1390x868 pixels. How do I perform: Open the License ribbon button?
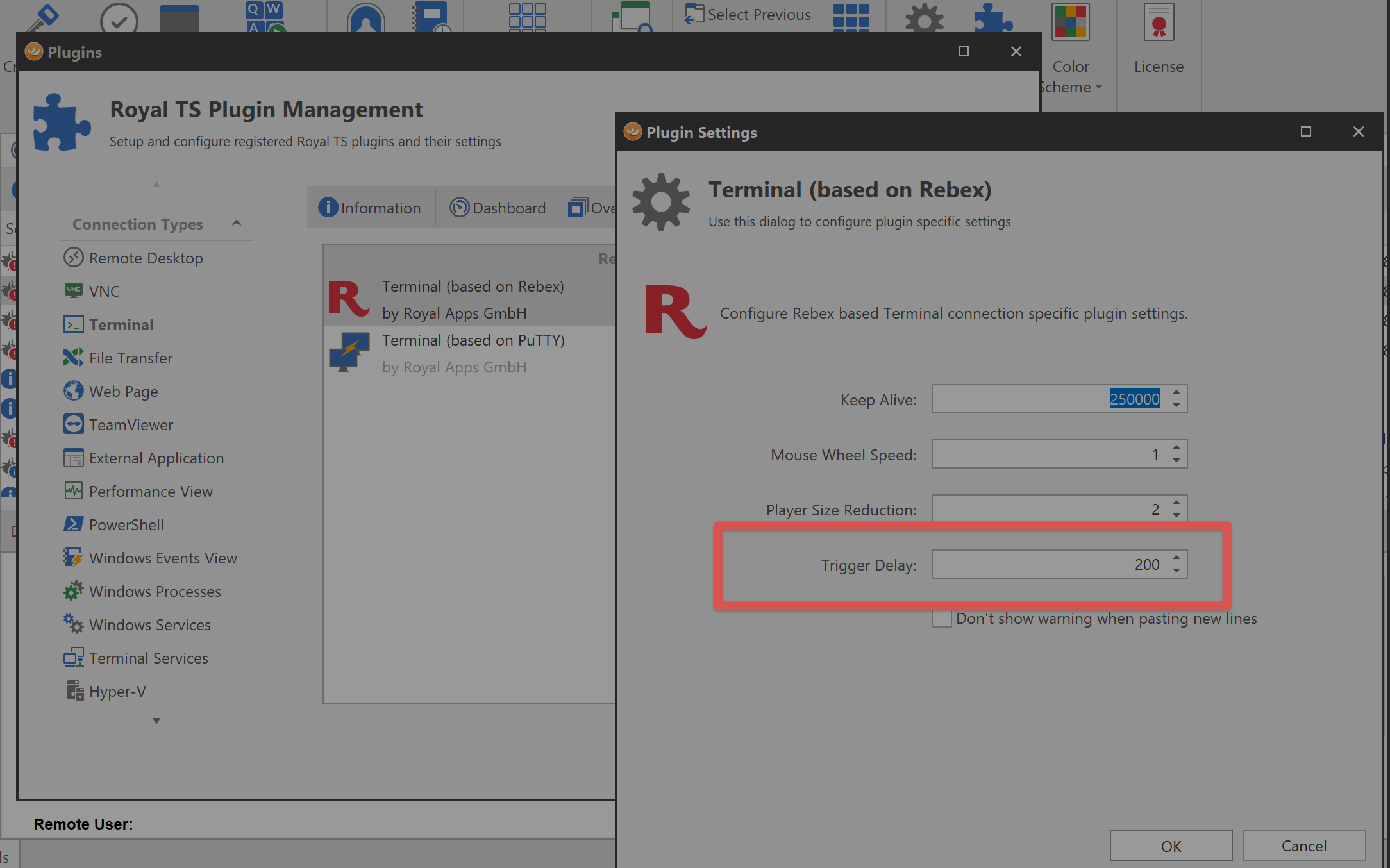pos(1158,38)
